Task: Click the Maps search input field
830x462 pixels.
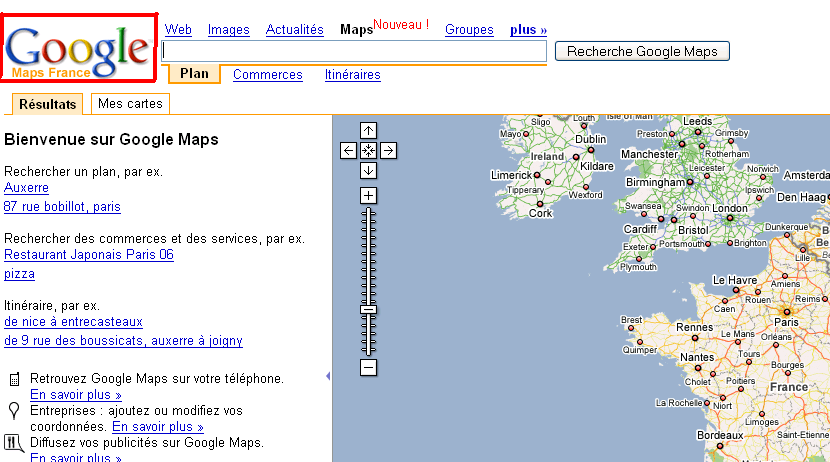Action: [x=354, y=51]
